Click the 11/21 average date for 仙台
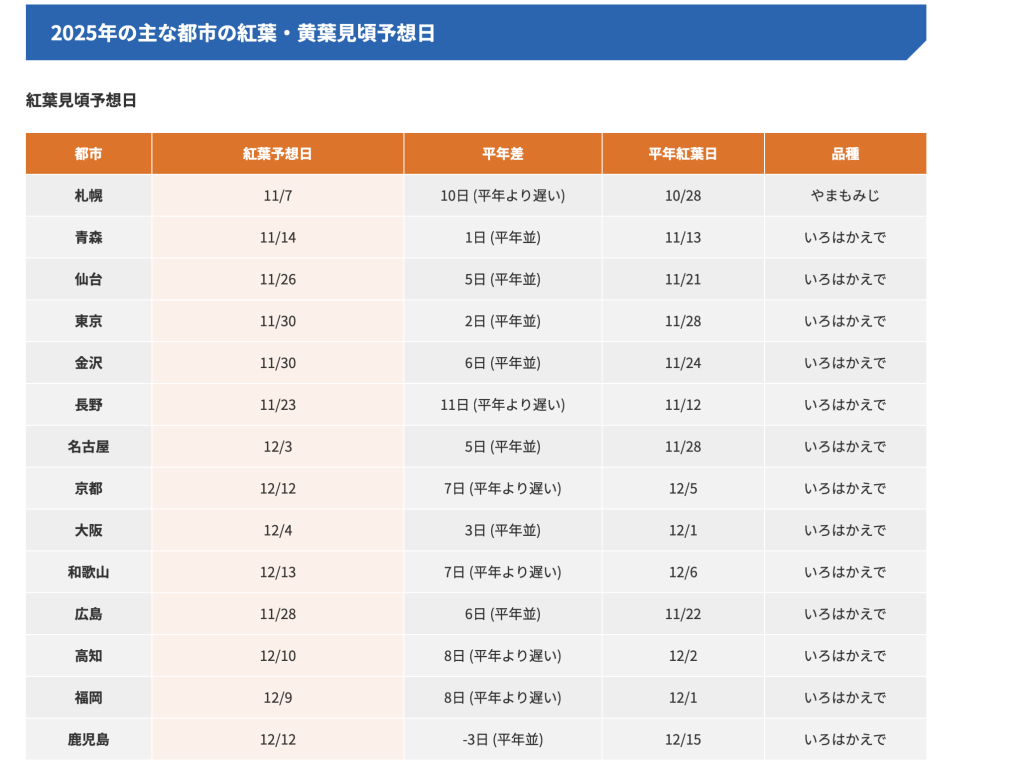This screenshot has height=774, width=1024. [x=682, y=280]
